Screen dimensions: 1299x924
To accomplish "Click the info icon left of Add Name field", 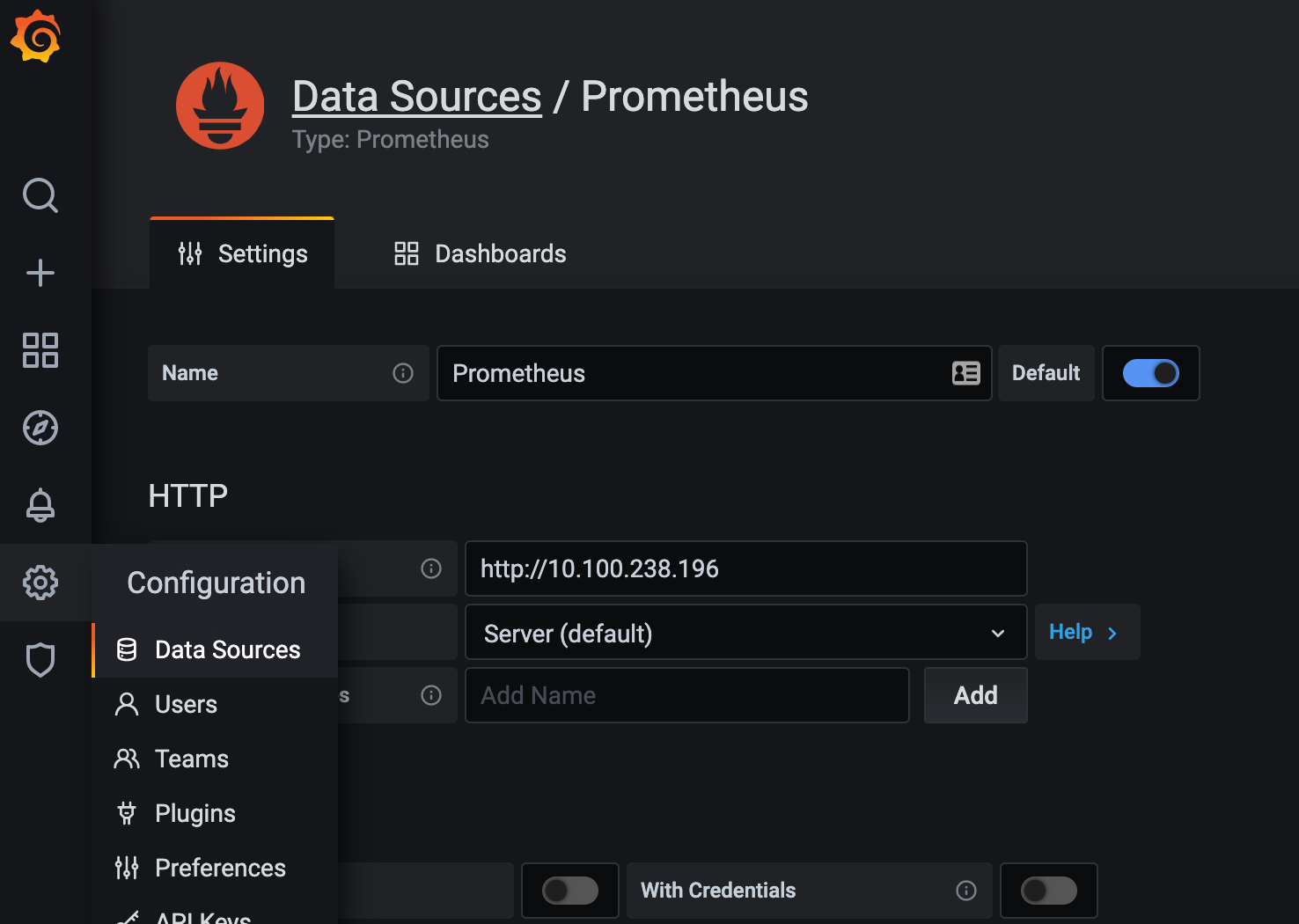I will pyautogui.click(x=431, y=695).
